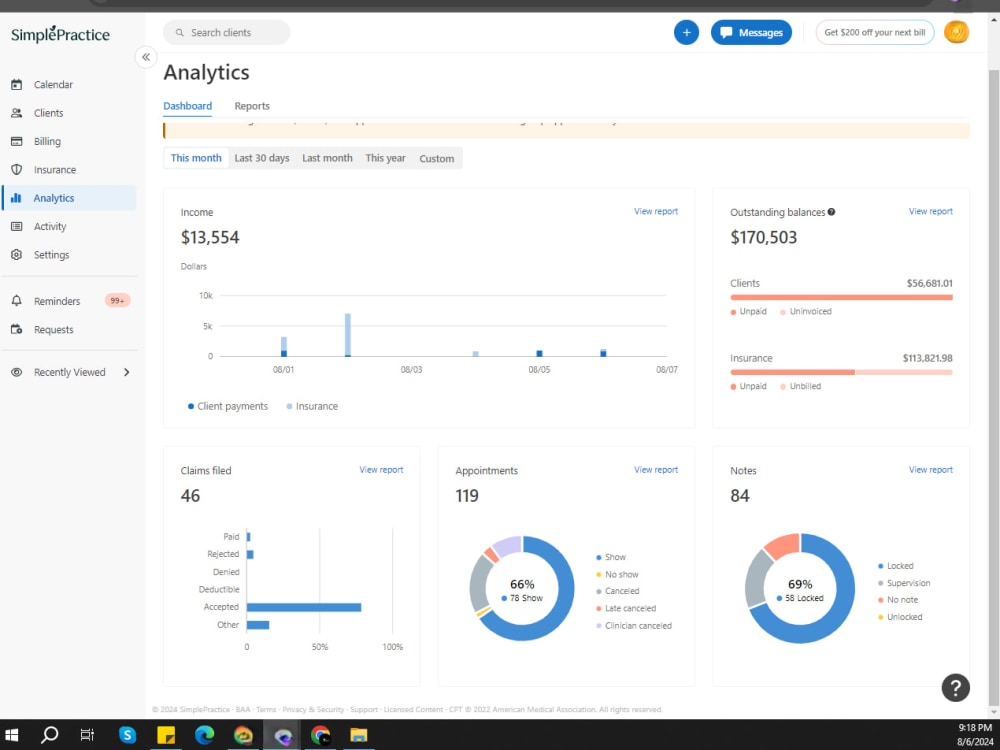This screenshot has width=1000, height=750.
Task: Toggle Canceled legend item in Appointments
Action: pos(617,591)
